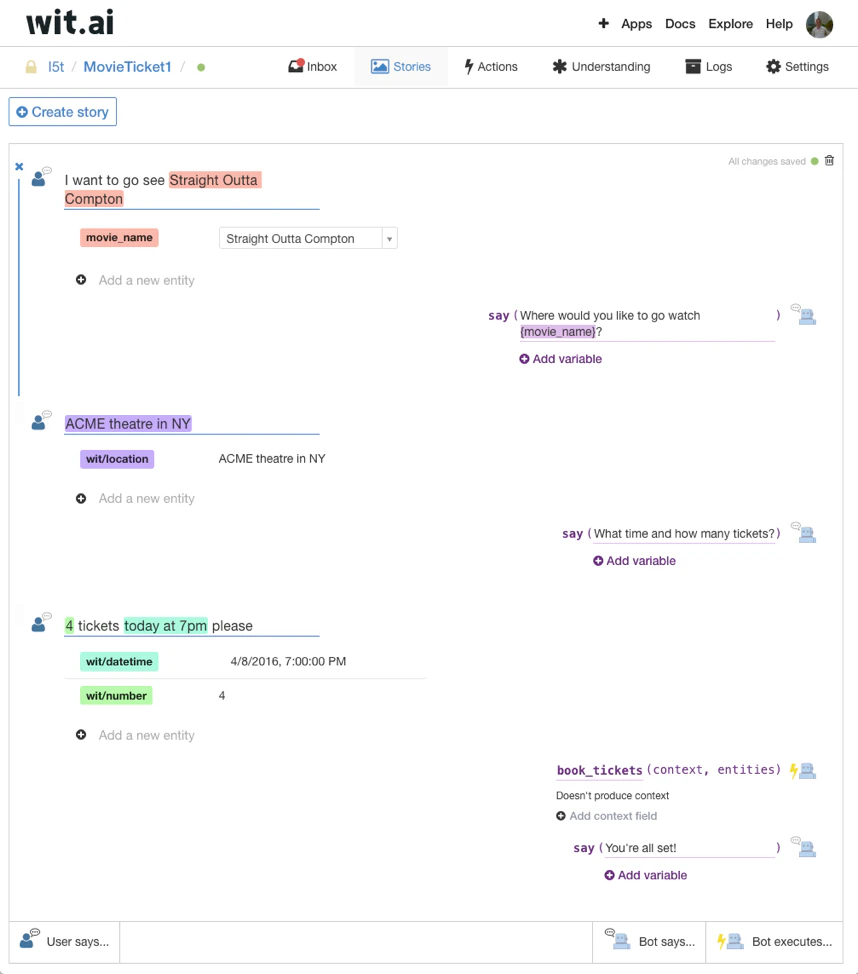Click your profile avatar in the top right
Image resolution: width=858 pixels, height=974 pixels.
click(x=820, y=24)
